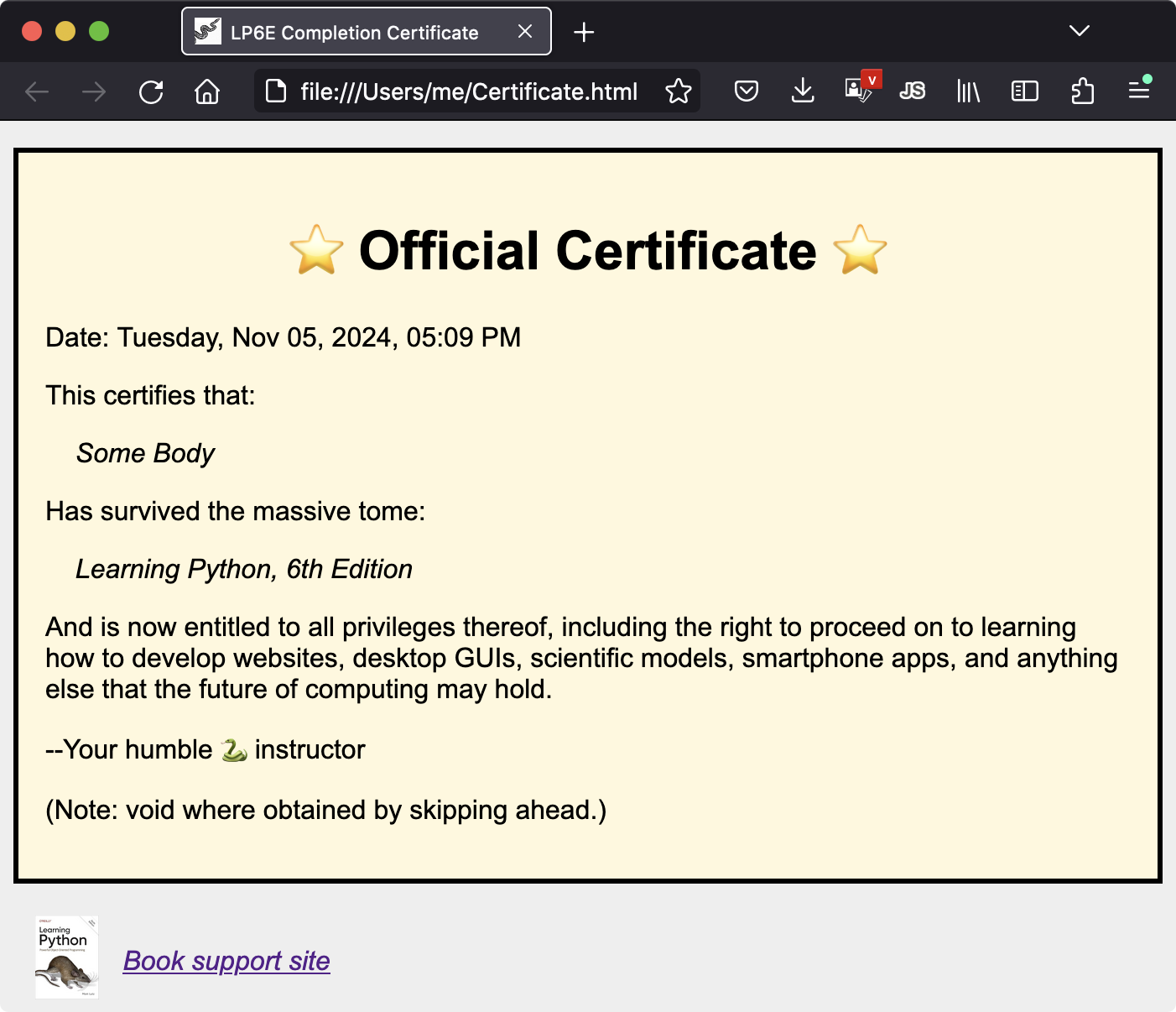Toggle the sidebar view
This screenshot has width=1176, height=1012.
(1024, 91)
